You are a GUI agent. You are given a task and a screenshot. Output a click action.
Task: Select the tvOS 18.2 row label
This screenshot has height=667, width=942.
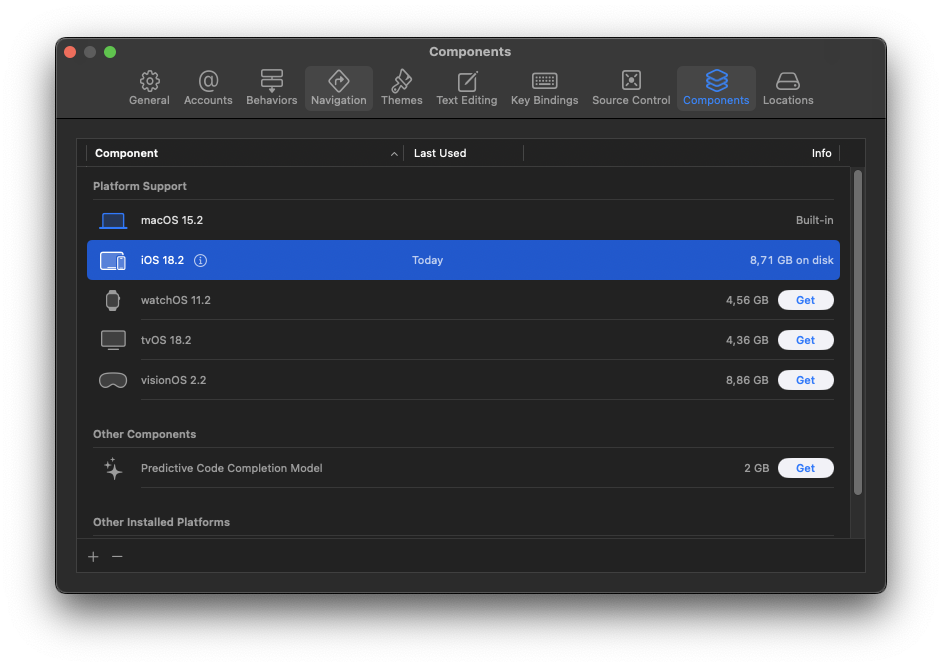[166, 340]
